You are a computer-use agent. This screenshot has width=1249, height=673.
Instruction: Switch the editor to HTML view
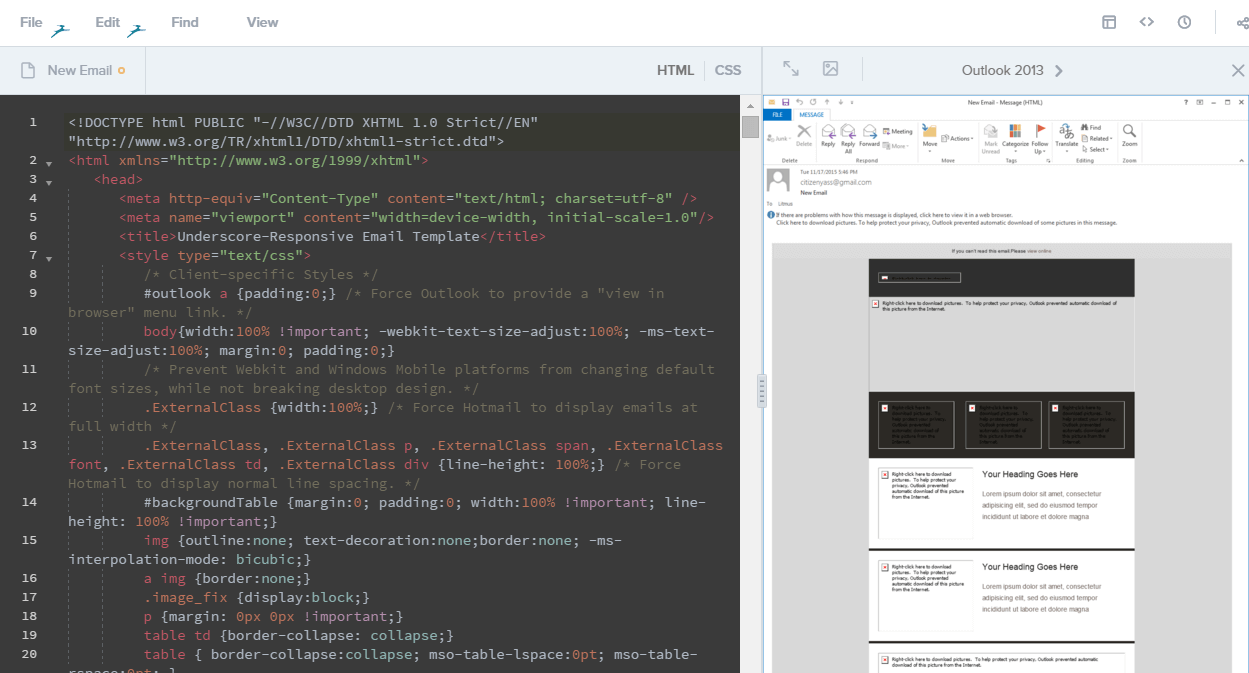[675, 70]
